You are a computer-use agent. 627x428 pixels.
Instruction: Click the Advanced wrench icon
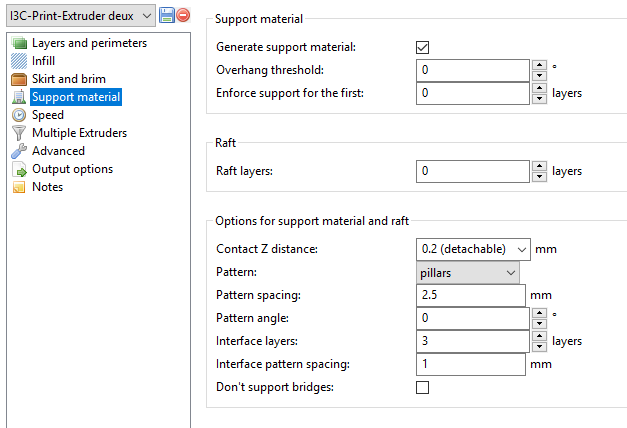click(19, 151)
